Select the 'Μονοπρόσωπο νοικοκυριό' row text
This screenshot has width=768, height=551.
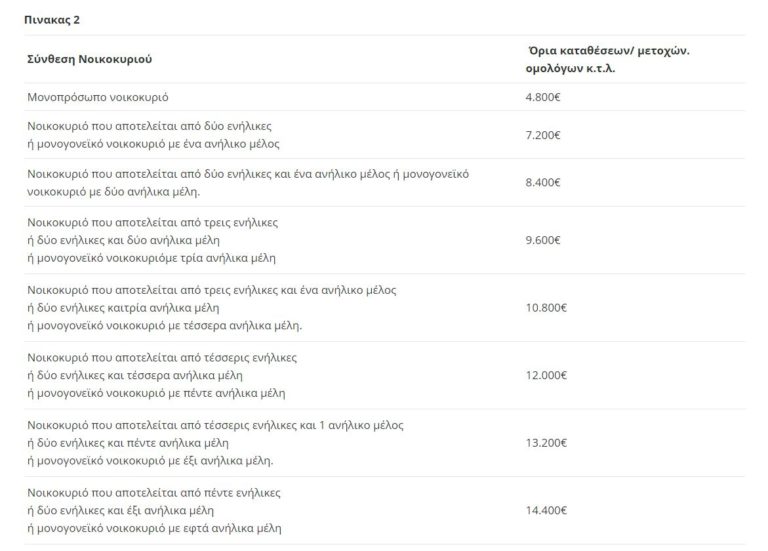pyautogui.click(x=98, y=97)
